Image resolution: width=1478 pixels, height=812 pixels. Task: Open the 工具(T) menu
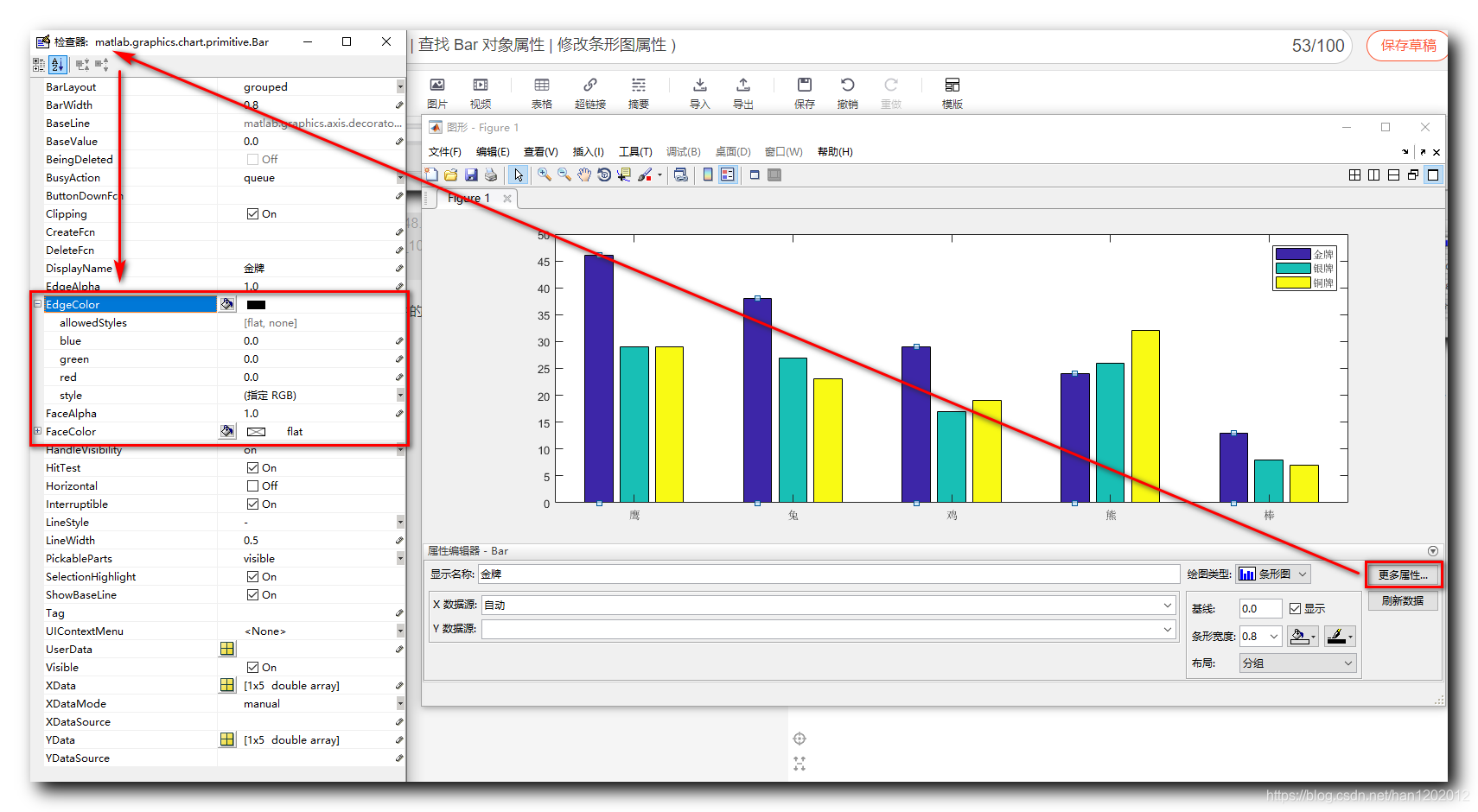pos(635,151)
